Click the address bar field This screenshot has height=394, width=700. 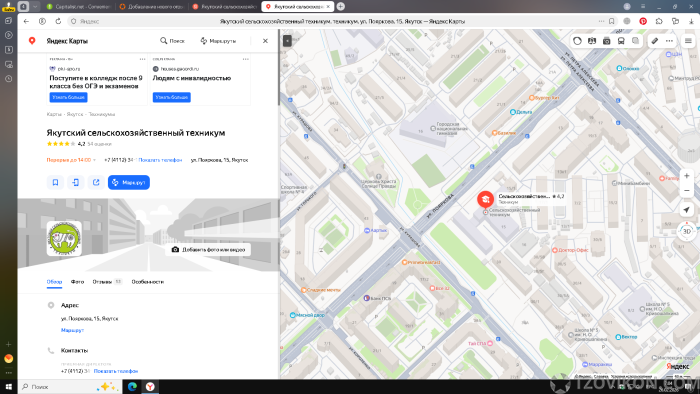tap(342, 21)
